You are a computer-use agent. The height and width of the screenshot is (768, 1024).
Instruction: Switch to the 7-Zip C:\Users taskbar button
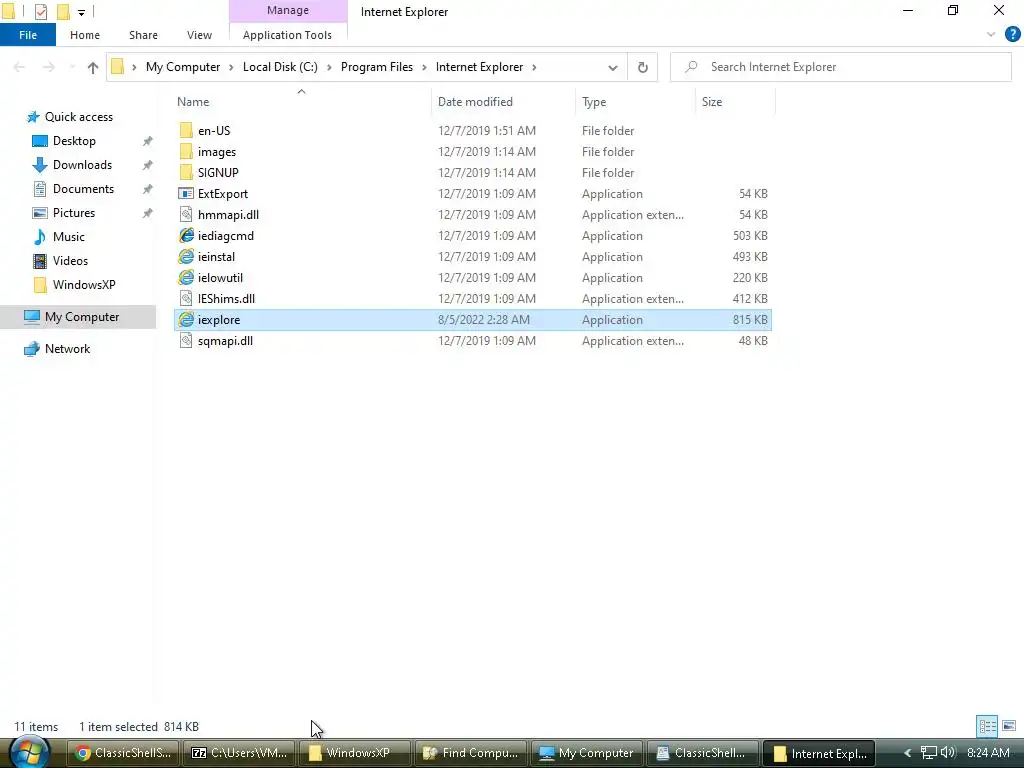point(239,752)
